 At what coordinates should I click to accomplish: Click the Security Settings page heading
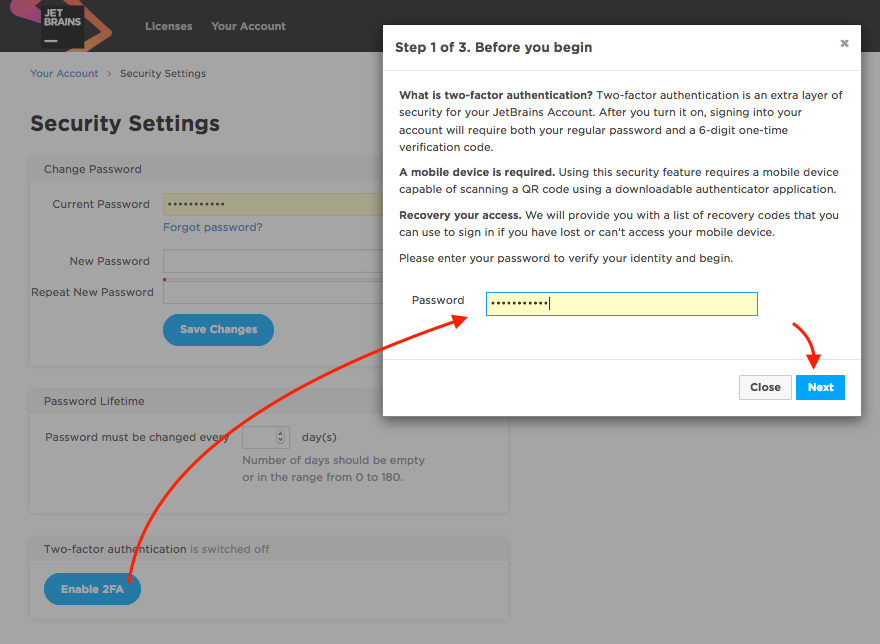point(125,124)
